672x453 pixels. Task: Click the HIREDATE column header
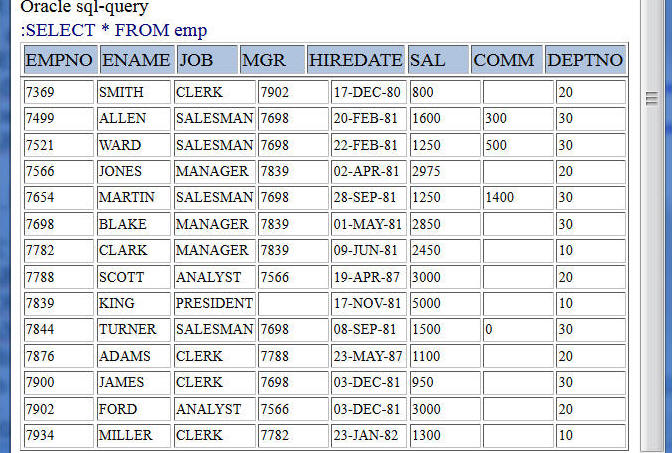click(356, 60)
